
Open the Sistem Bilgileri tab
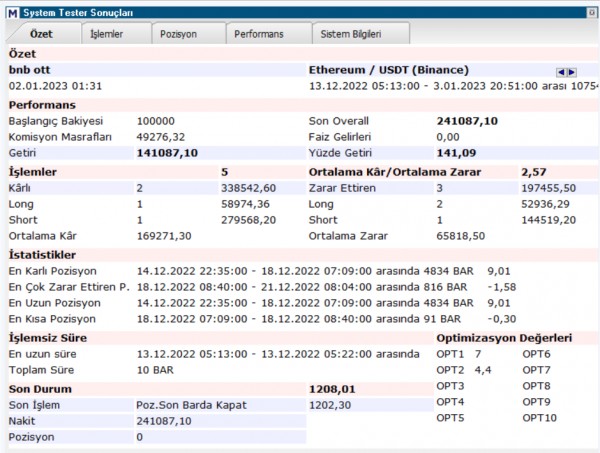[x=361, y=34]
